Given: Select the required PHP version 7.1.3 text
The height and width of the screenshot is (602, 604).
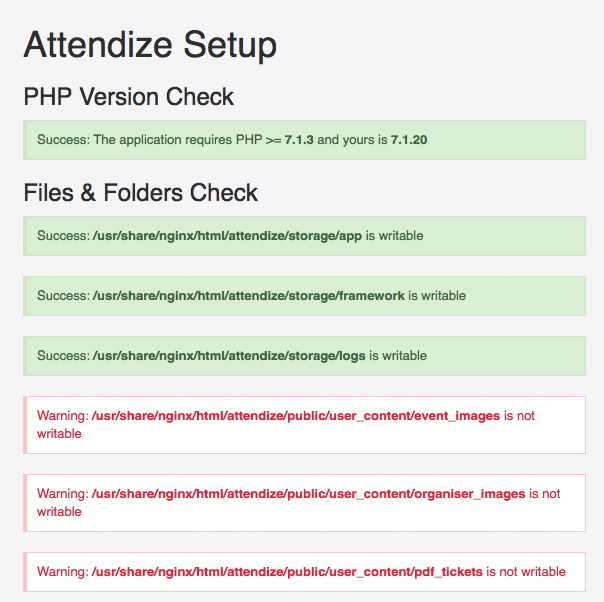Looking at the screenshot, I should pyautogui.click(x=301, y=140).
